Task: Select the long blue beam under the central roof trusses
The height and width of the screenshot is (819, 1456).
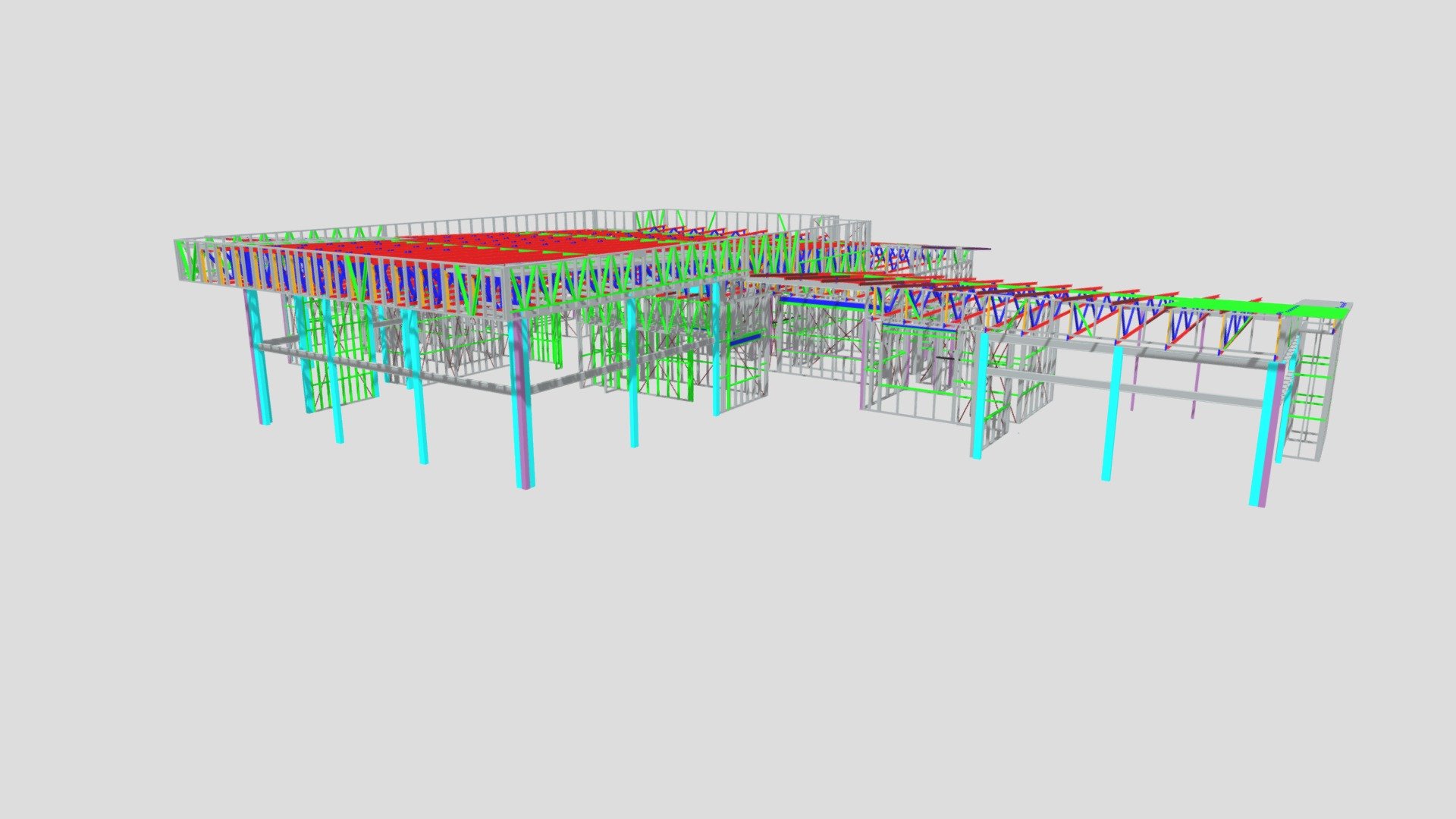Action: coord(823,303)
